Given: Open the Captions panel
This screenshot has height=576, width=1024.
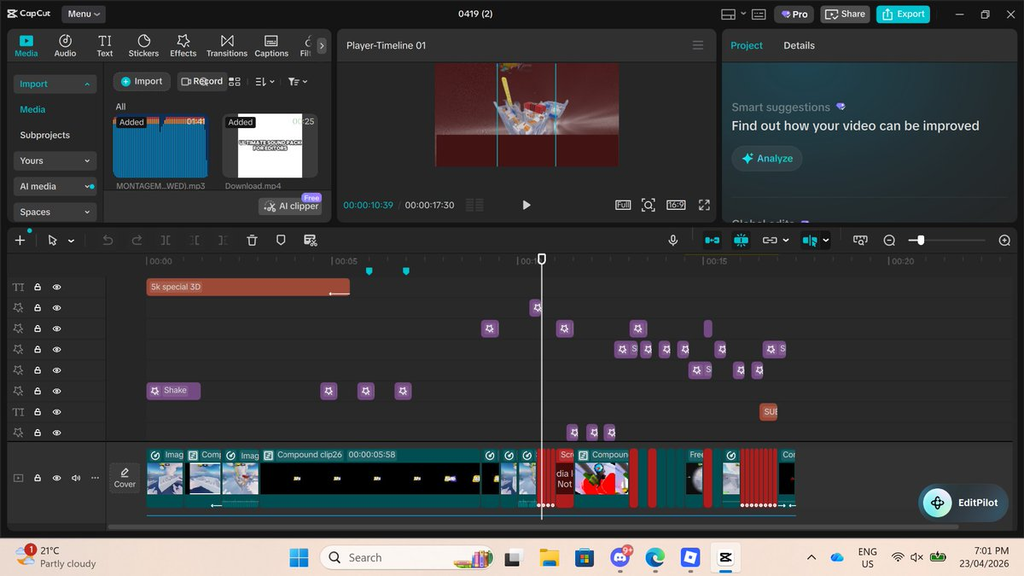Looking at the screenshot, I should click(271, 46).
